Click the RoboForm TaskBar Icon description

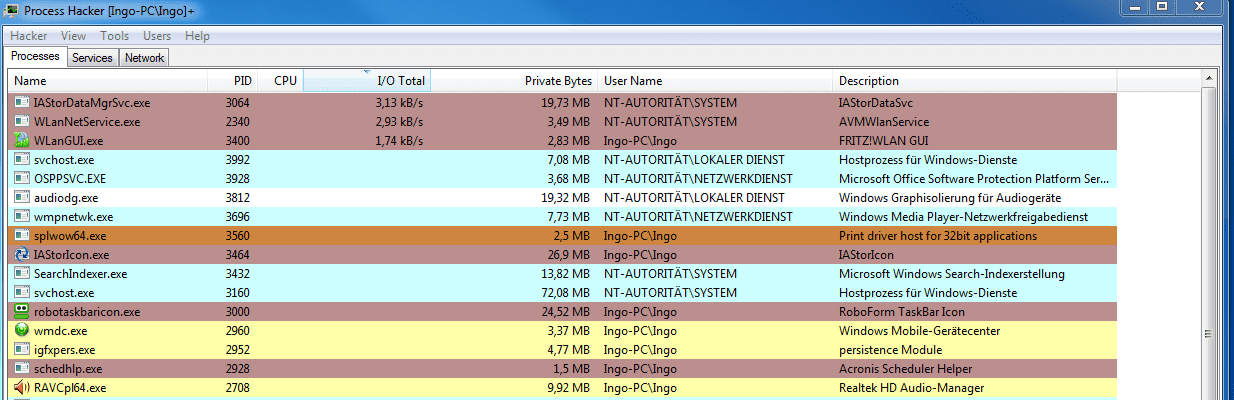click(904, 311)
